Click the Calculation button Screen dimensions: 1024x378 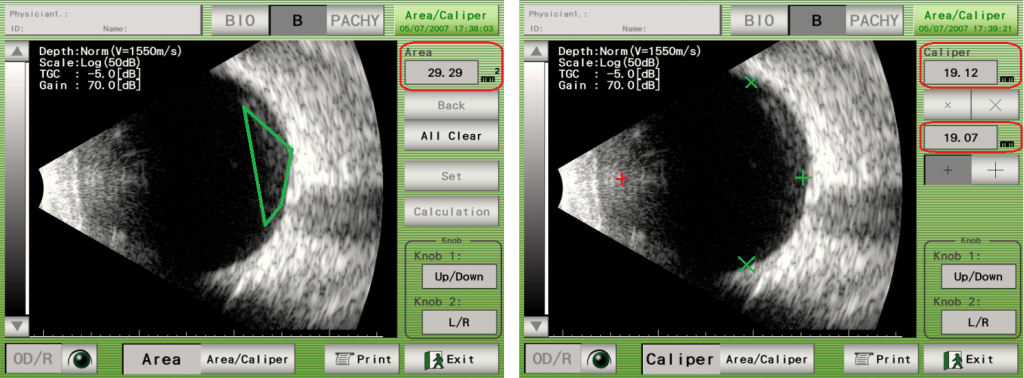[451, 212]
